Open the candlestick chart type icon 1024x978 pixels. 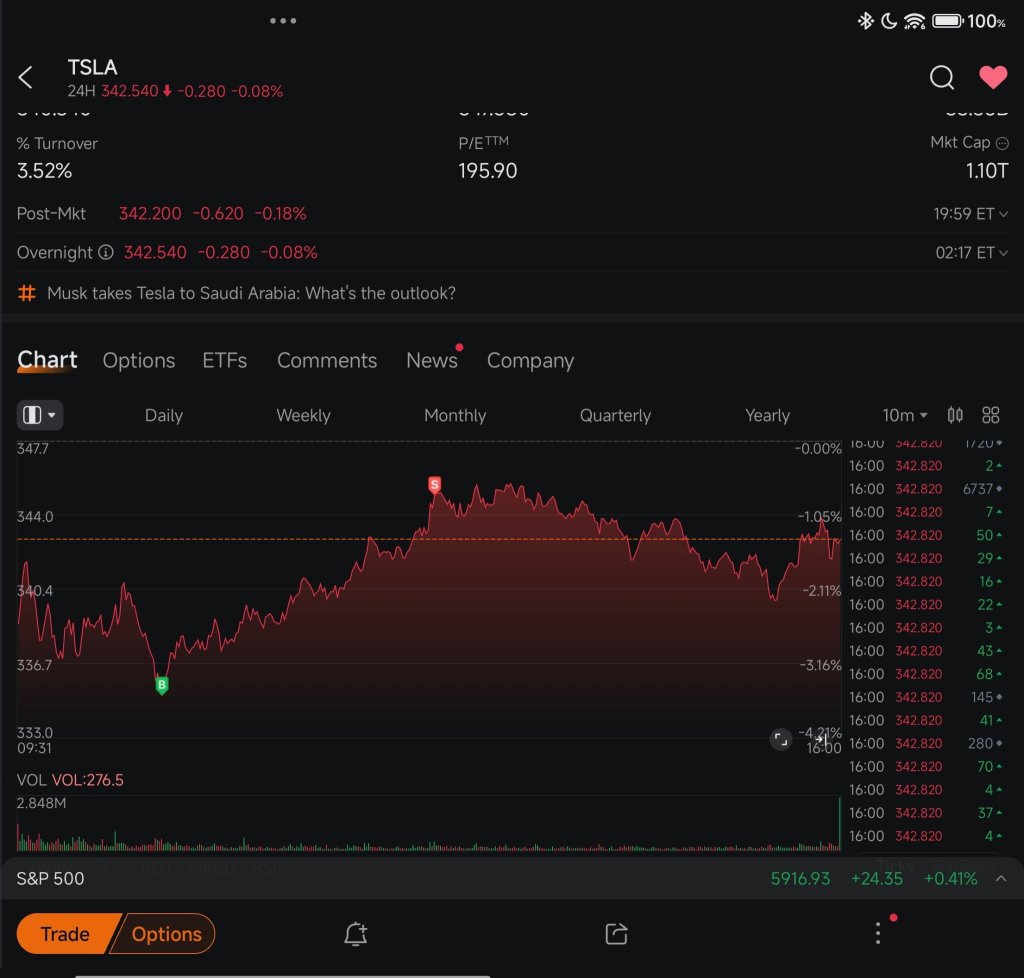coord(955,415)
